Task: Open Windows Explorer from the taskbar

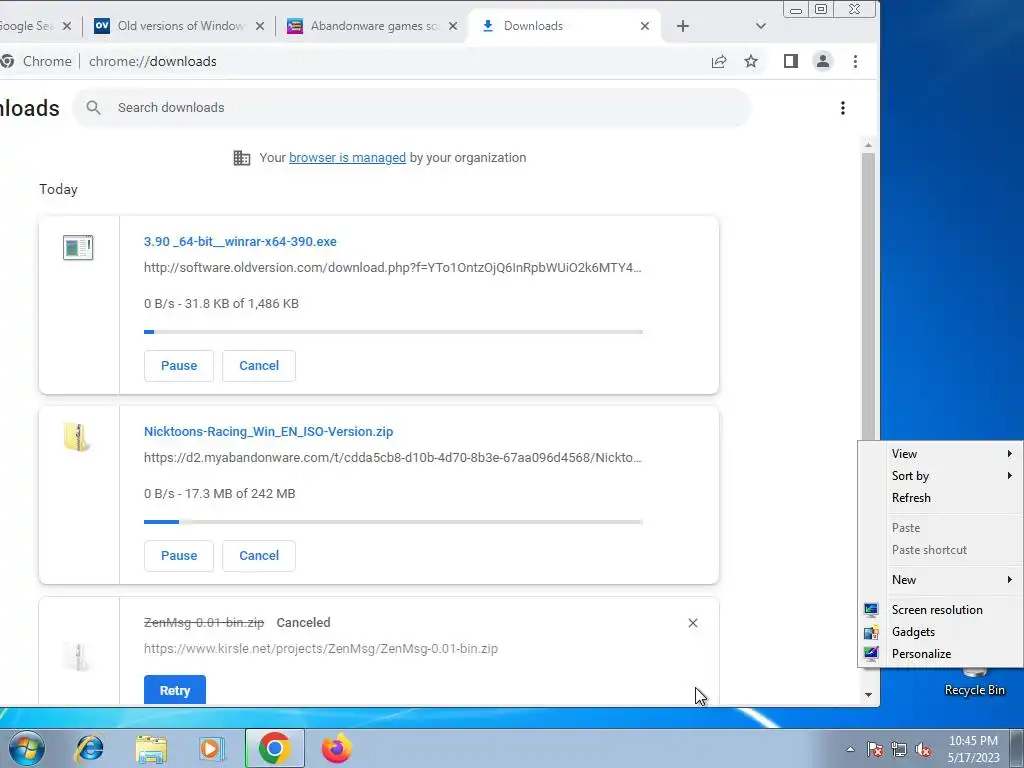Action: [x=151, y=748]
